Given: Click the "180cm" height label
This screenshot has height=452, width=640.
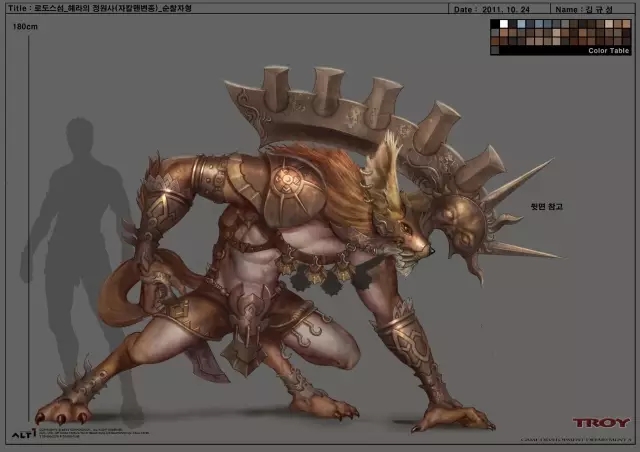Looking at the screenshot, I should coord(25,27).
